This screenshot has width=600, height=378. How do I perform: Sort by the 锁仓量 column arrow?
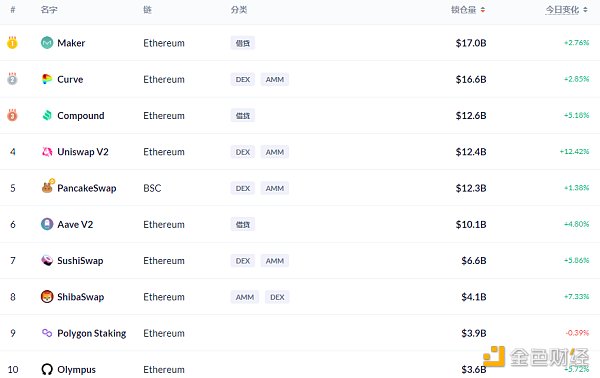(483, 10)
